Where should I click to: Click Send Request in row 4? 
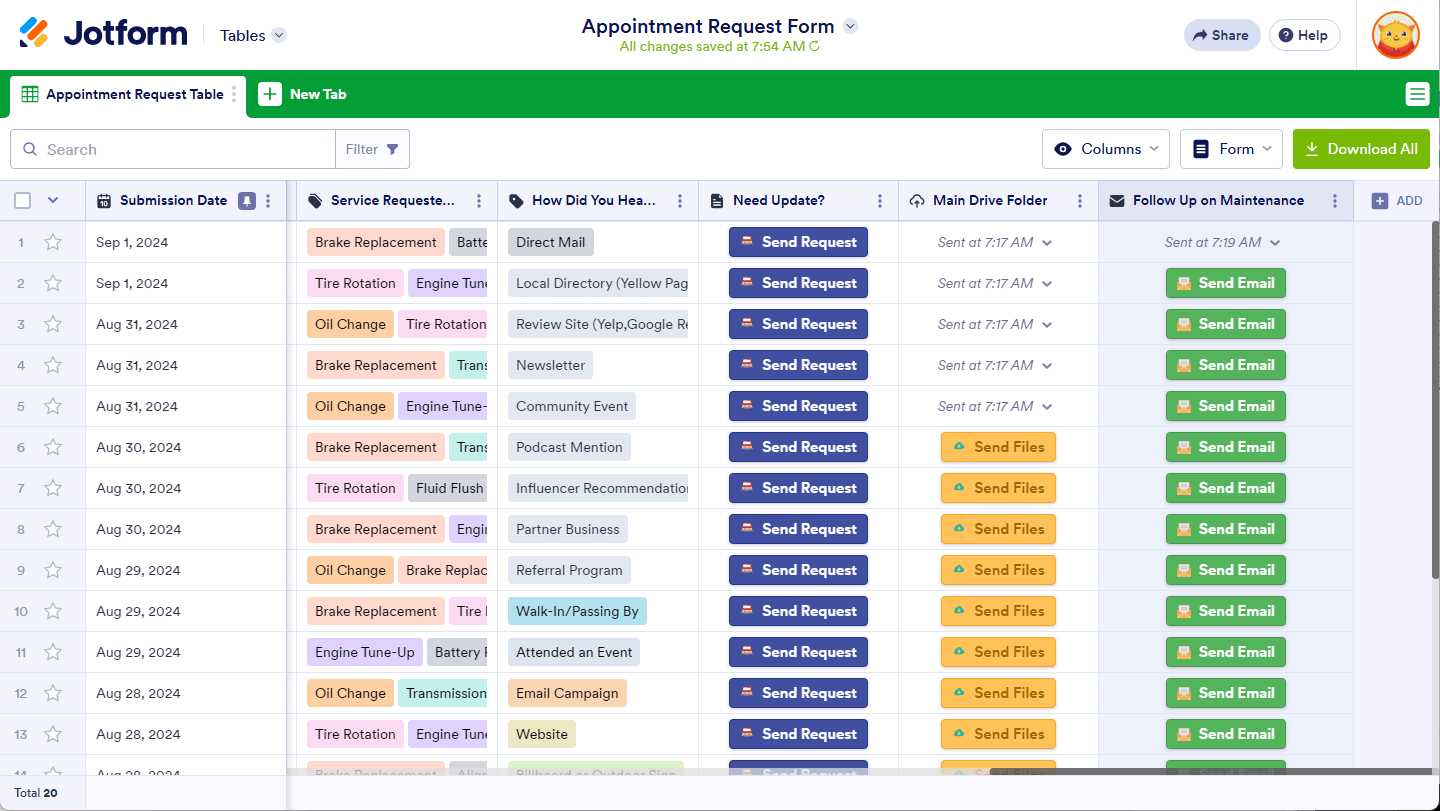pyautogui.click(x=798, y=365)
